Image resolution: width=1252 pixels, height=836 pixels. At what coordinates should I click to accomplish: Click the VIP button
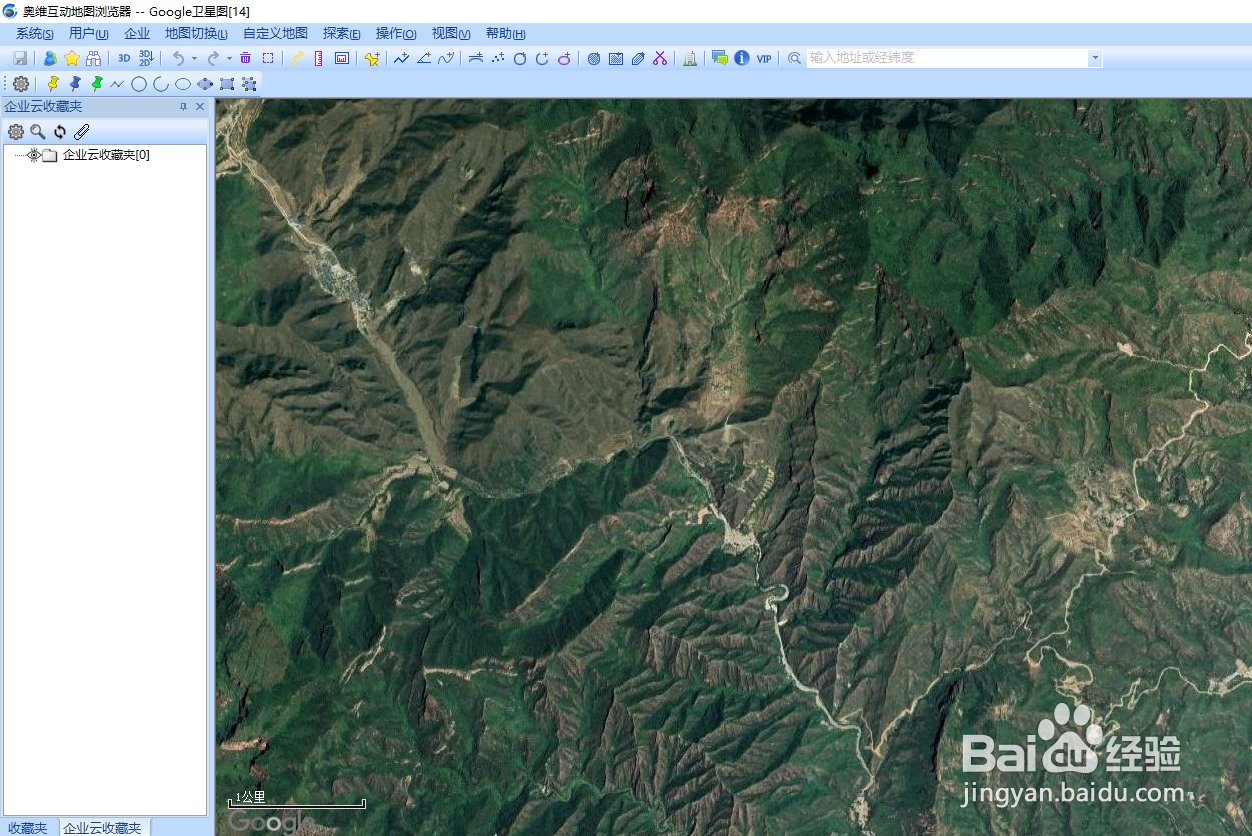(764, 59)
